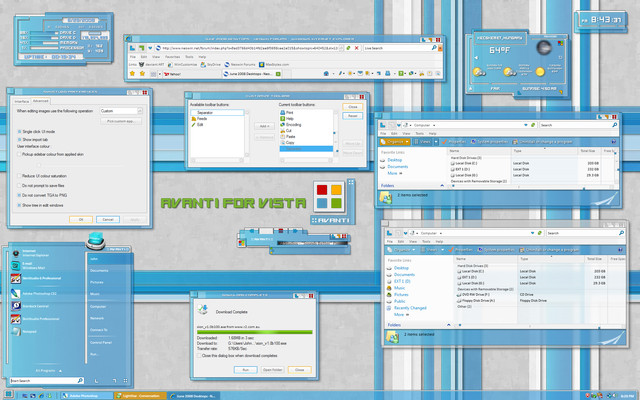The width and height of the screenshot is (640, 400).
Task: Click the red Stop X icon in IE
Action: (x=356, y=48)
